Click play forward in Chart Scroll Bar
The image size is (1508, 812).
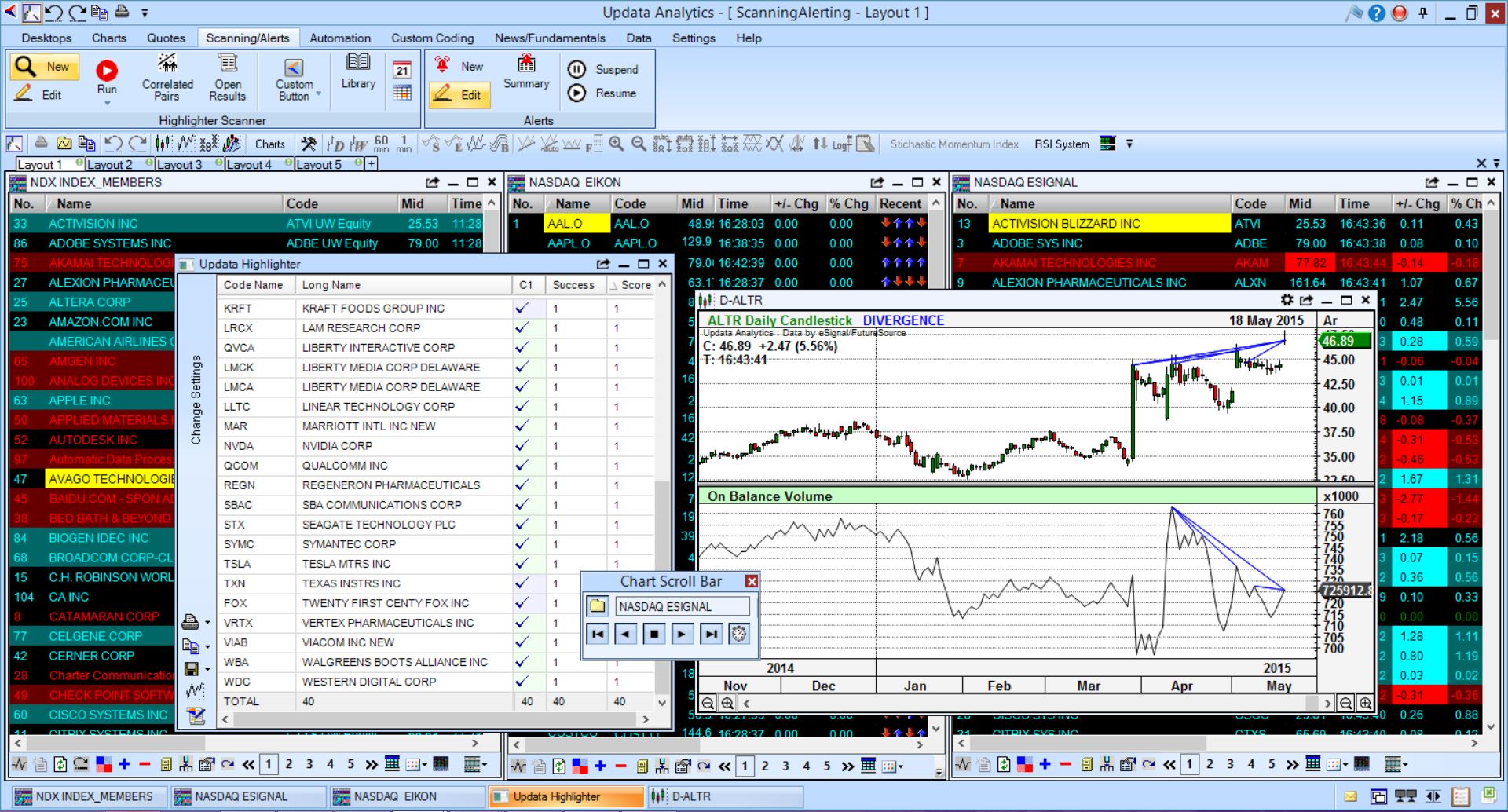[x=682, y=634]
